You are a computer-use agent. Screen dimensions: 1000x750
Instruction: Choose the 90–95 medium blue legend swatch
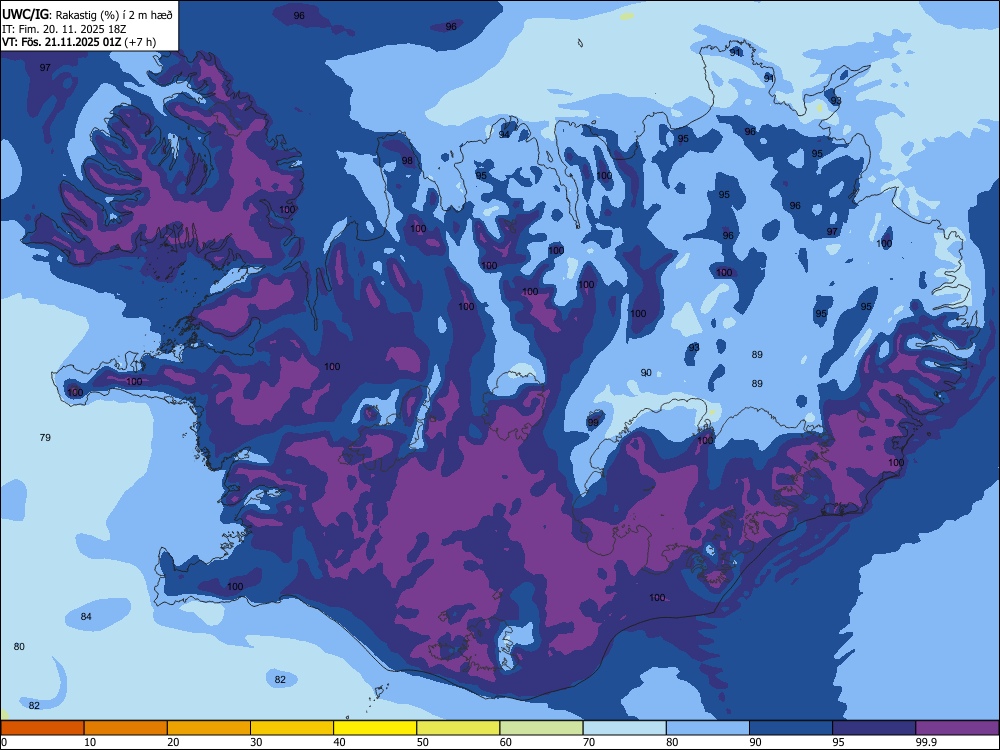coord(791,728)
